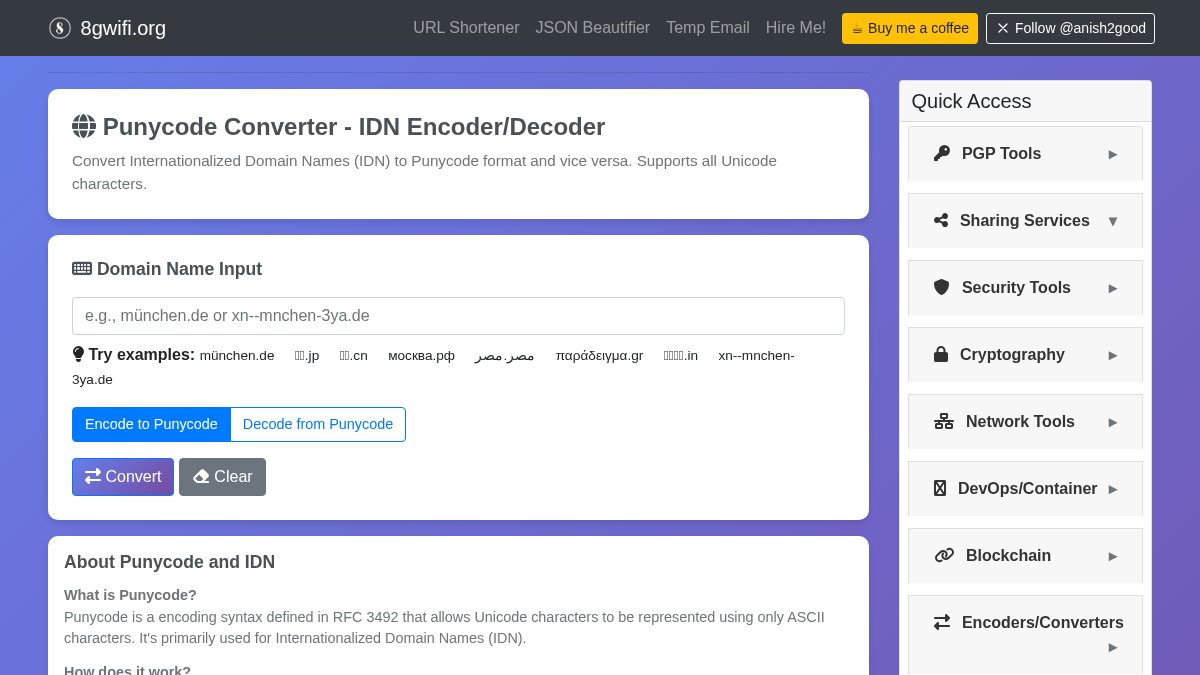The height and width of the screenshot is (675, 1200).
Task: Try the .in example domain
Action: [681, 356]
